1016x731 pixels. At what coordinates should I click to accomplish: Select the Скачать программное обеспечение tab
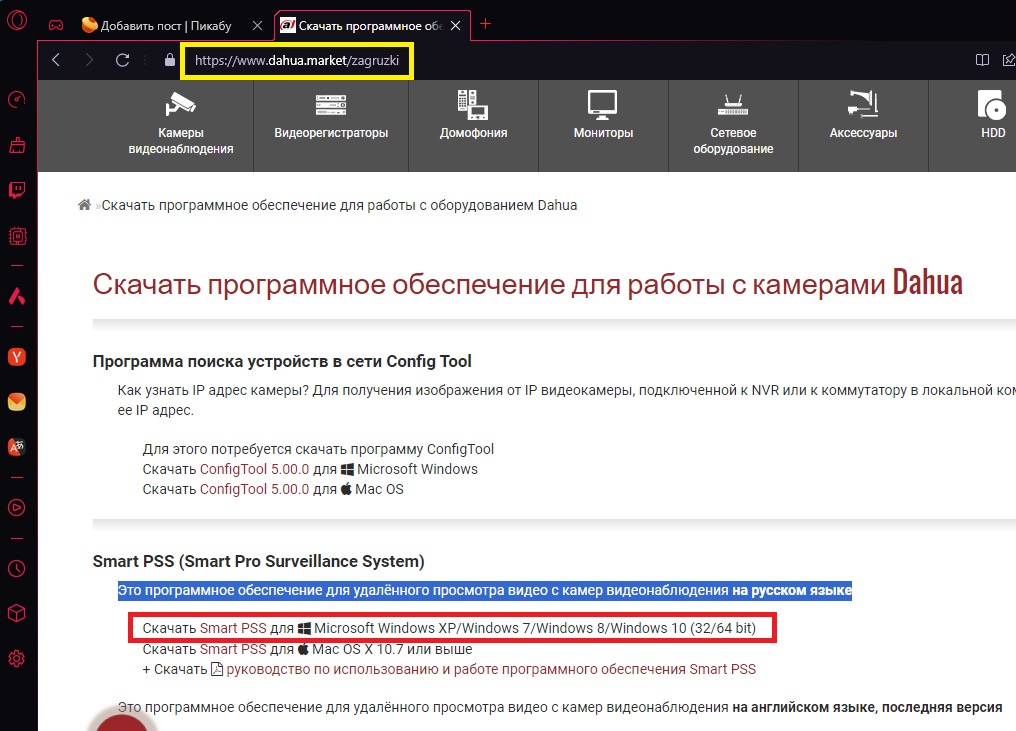[x=372, y=25]
